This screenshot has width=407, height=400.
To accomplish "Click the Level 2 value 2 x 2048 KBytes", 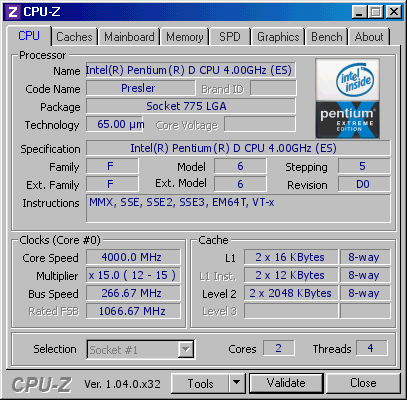I will coord(291,293).
